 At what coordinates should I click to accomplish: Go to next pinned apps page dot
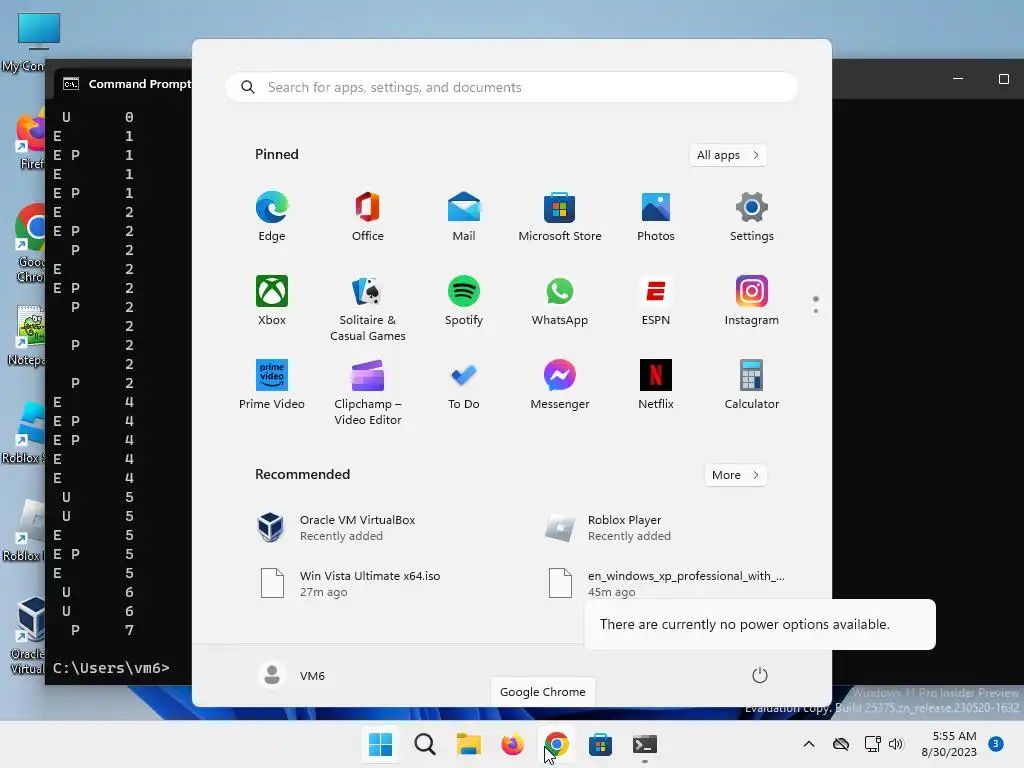point(816,311)
